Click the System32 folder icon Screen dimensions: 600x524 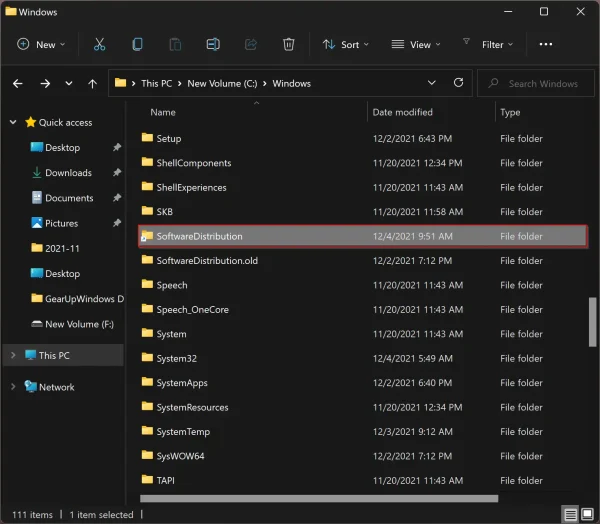point(147,357)
